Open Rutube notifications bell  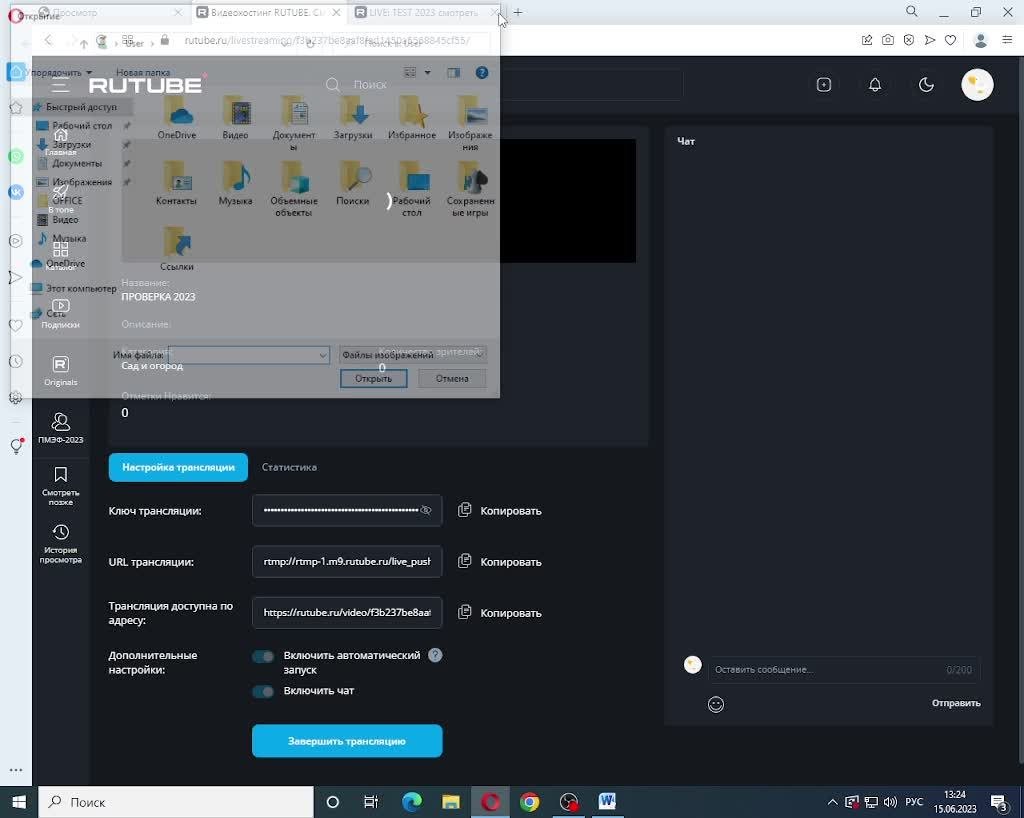click(x=875, y=85)
